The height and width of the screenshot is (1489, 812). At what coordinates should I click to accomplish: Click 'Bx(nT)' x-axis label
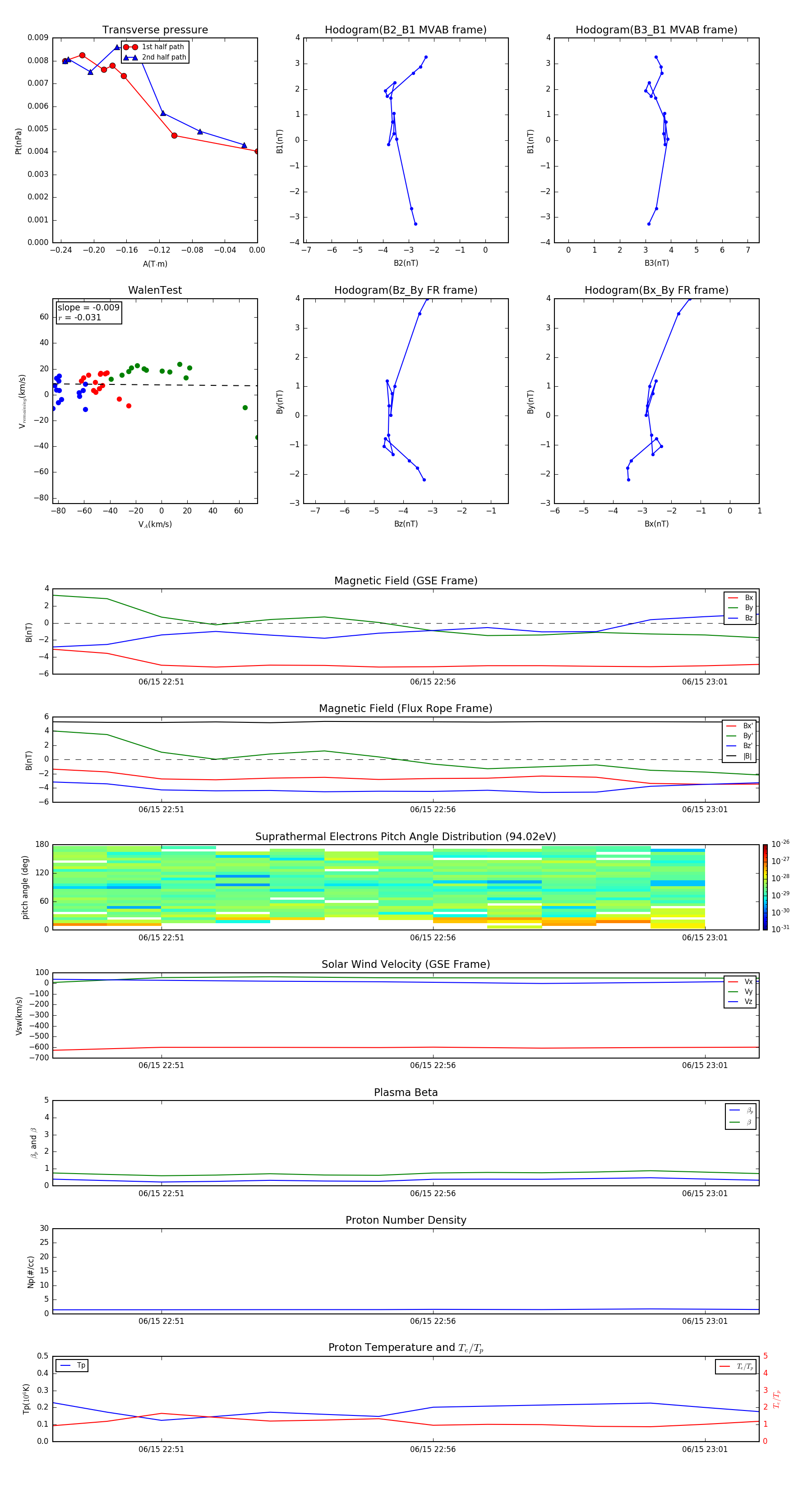[x=656, y=524]
